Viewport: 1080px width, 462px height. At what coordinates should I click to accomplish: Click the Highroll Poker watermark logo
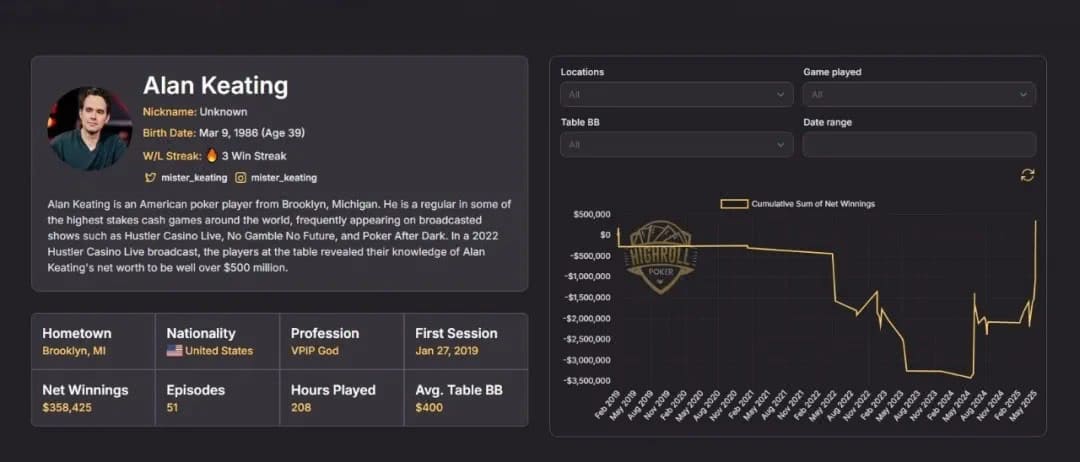click(x=659, y=256)
